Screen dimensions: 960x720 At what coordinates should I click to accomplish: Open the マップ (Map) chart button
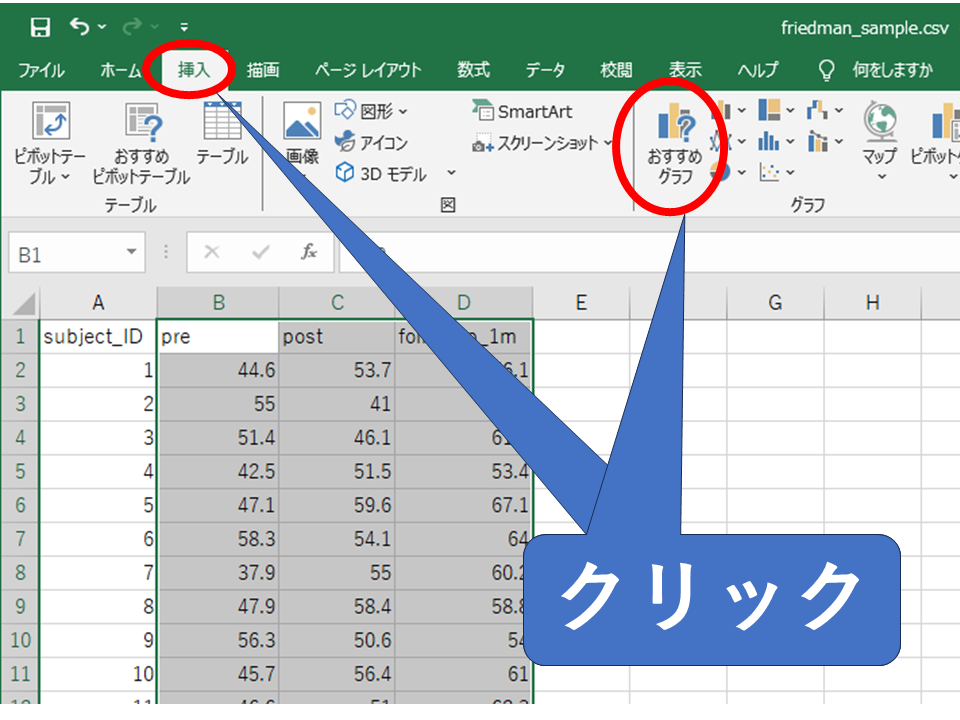(880, 140)
